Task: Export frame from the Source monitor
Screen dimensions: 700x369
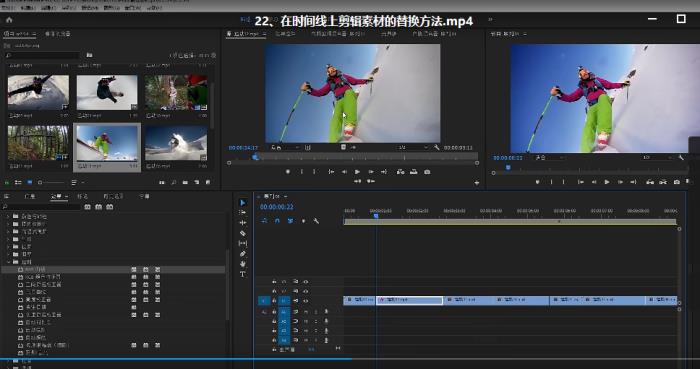Action: point(427,172)
